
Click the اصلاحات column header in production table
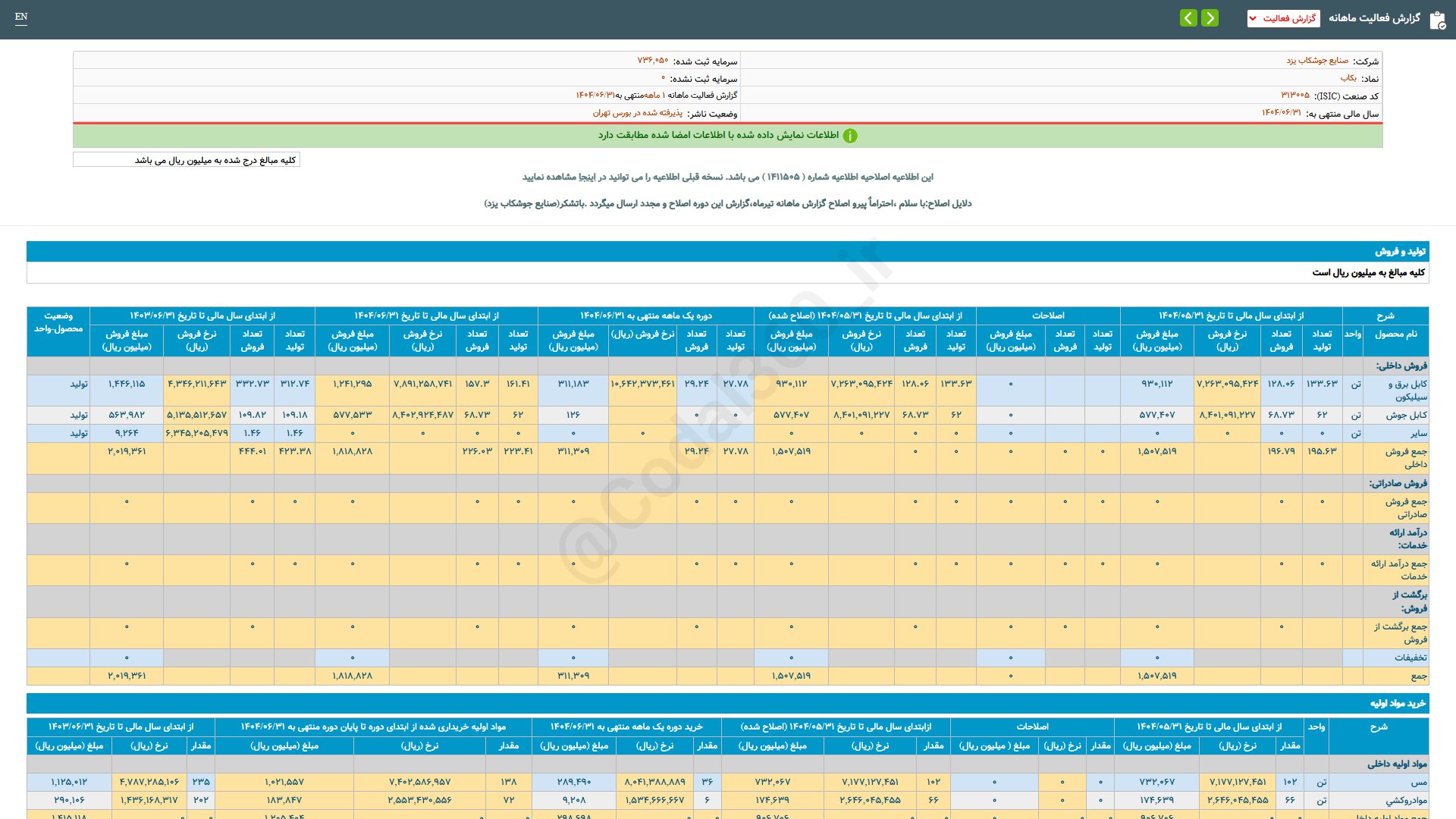point(1047,315)
